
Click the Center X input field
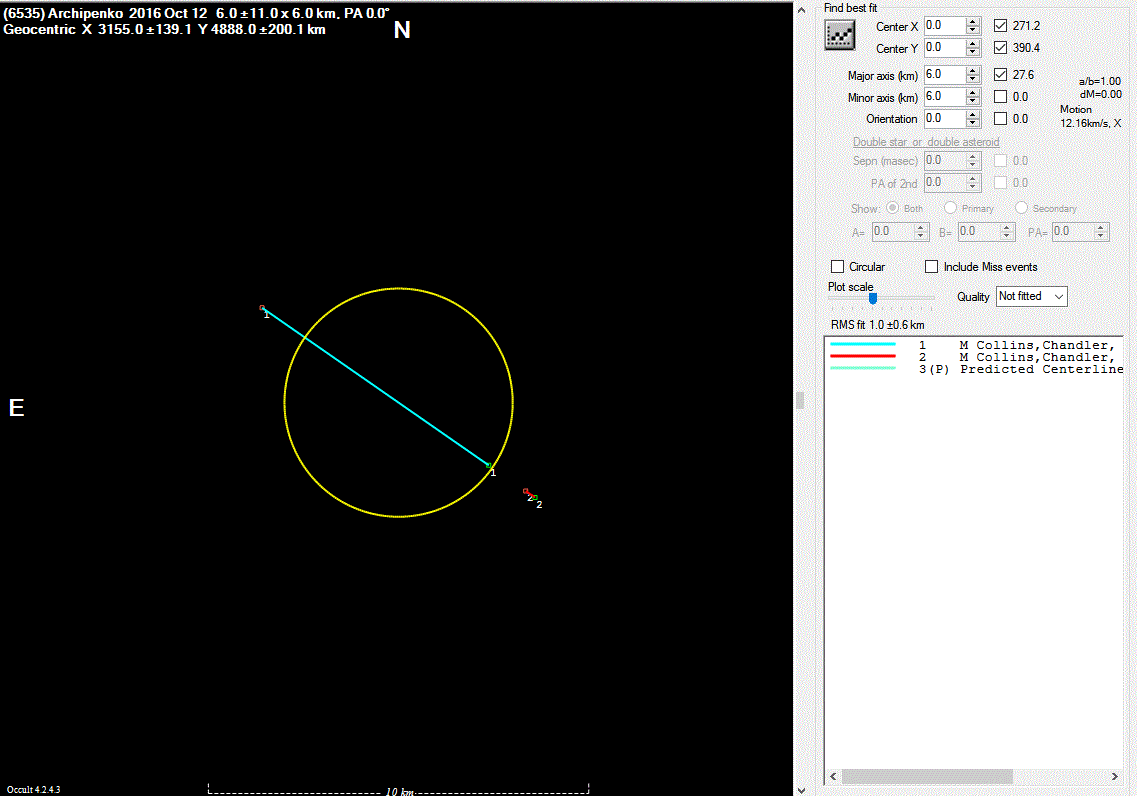coord(945,25)
